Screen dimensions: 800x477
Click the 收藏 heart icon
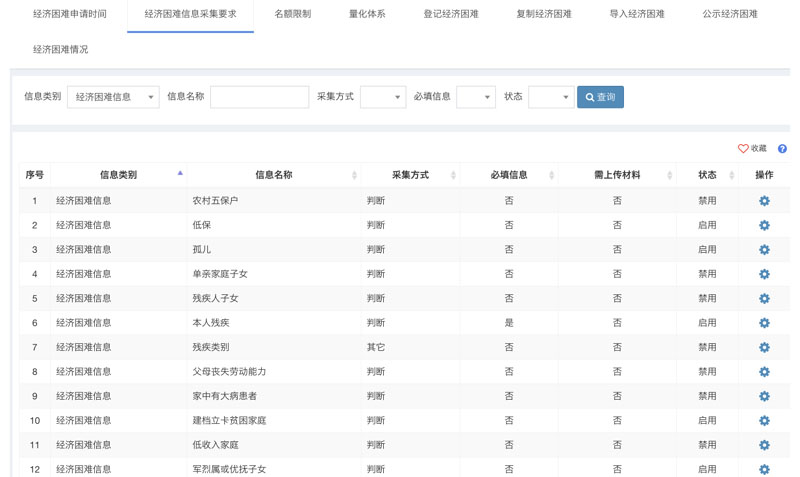coord(744,149)
